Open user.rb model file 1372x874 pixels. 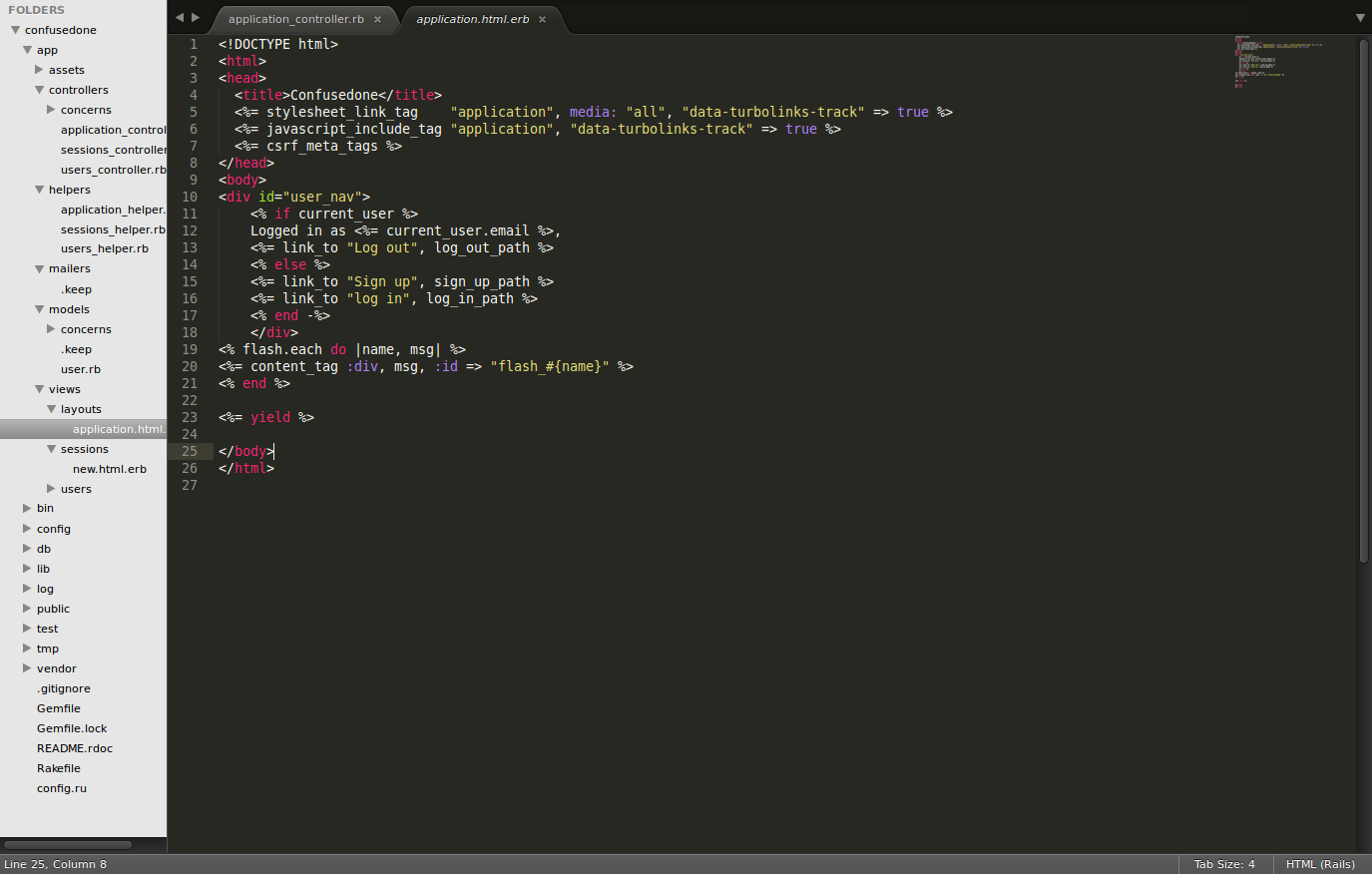coord(81,369)
